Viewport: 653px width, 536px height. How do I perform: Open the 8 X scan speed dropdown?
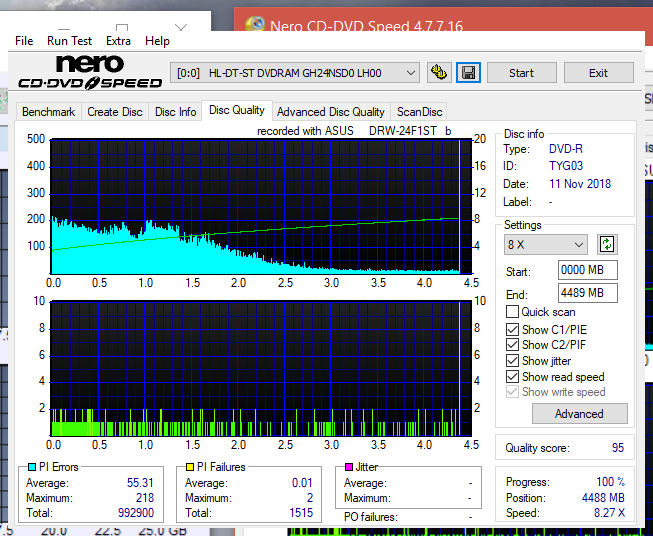(x=546, y=244)
